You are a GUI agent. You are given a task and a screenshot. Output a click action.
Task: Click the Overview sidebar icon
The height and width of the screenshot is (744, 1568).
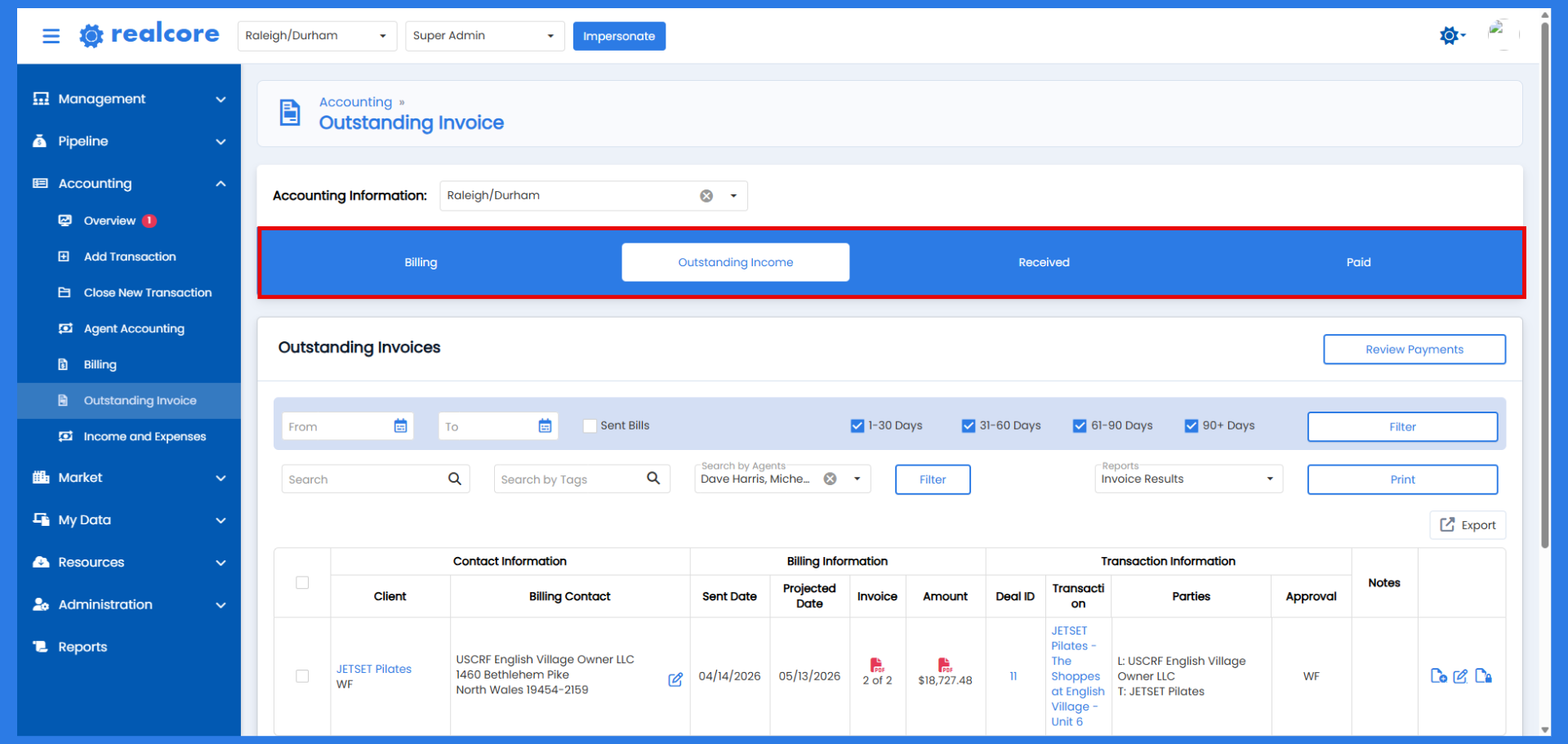65,221
